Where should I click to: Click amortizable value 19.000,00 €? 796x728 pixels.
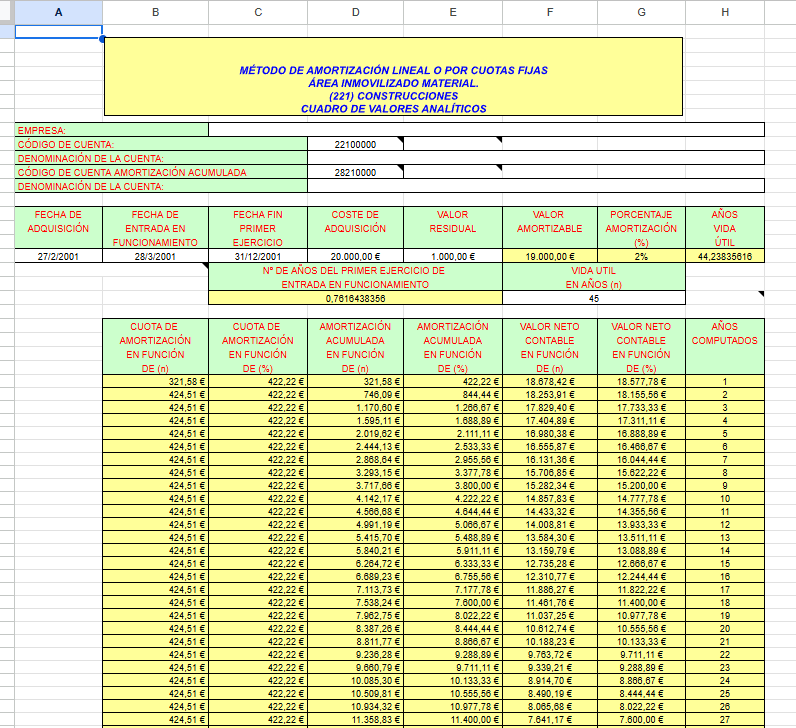click(549, 256)
